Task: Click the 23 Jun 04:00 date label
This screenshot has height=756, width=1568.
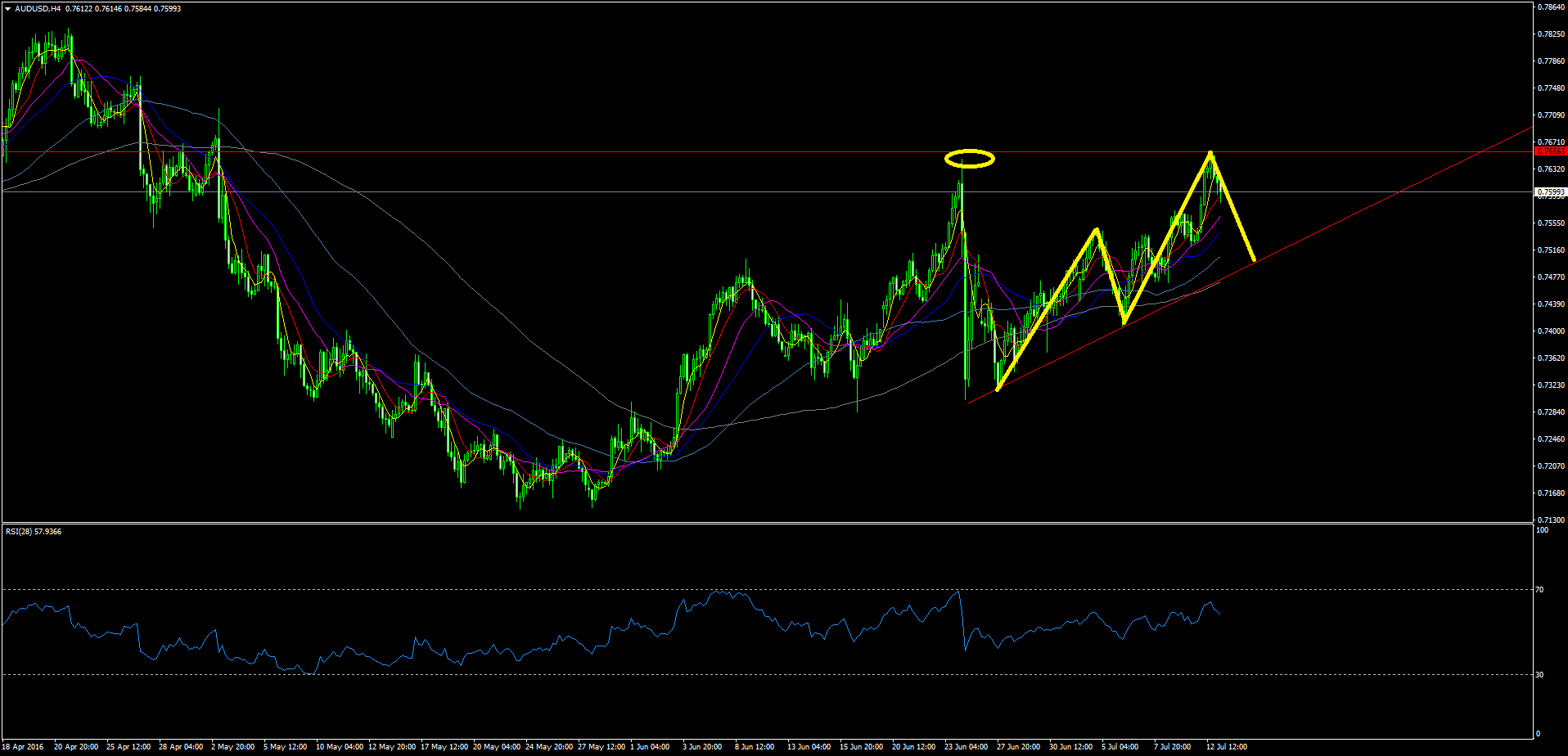Action: [x=966, y=747]
